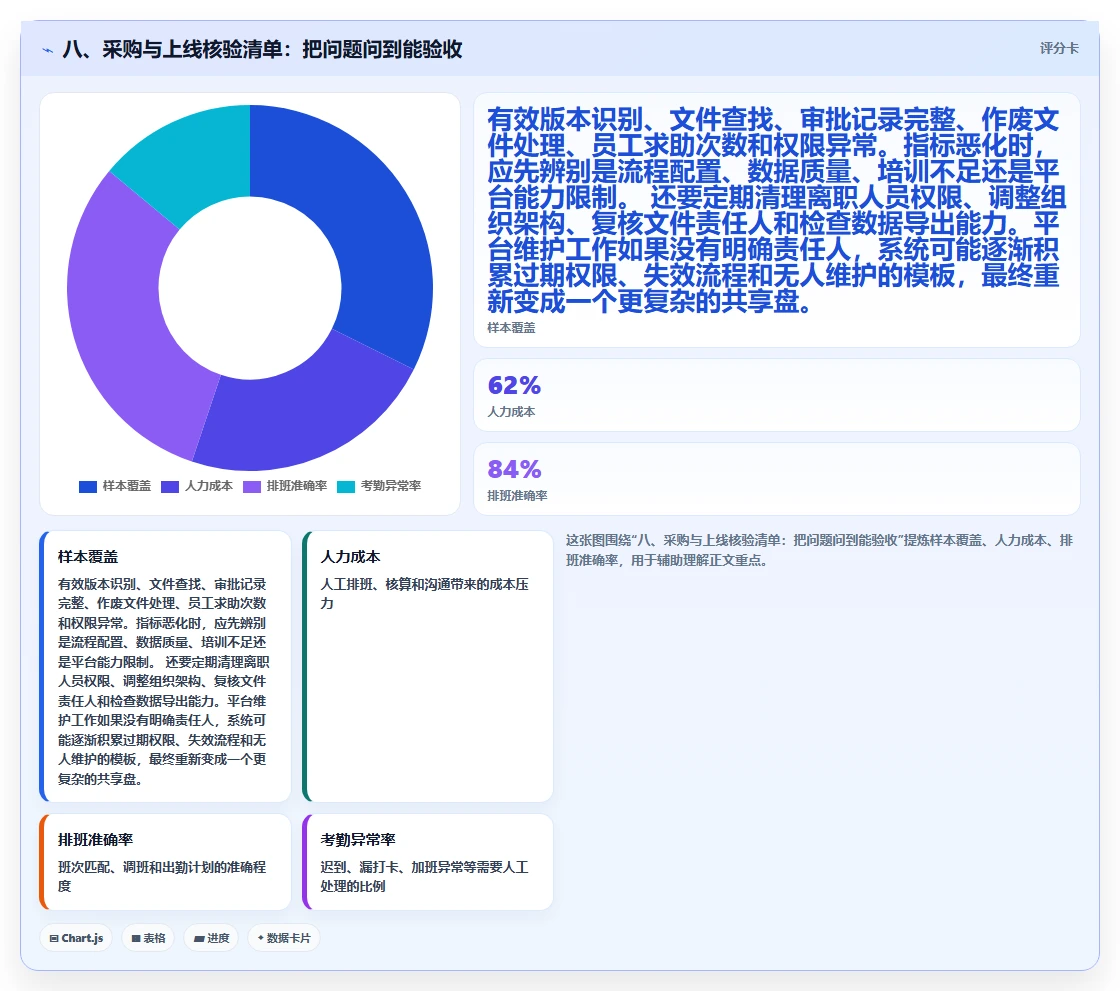Toggle the 样本覆盖 legend swatch
1120x991 pixels.
click(88, 487)
